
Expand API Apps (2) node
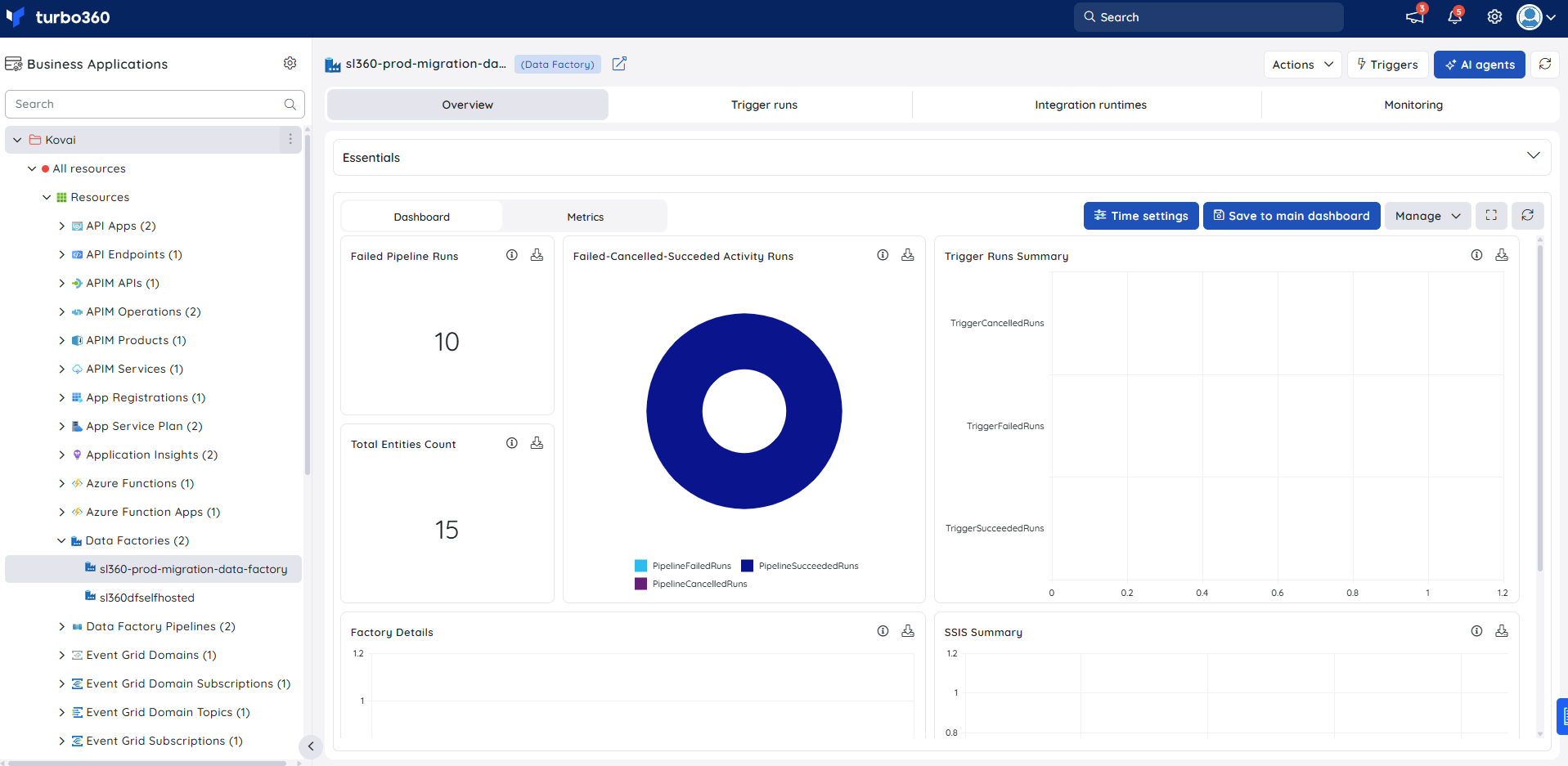click(61, 226)
